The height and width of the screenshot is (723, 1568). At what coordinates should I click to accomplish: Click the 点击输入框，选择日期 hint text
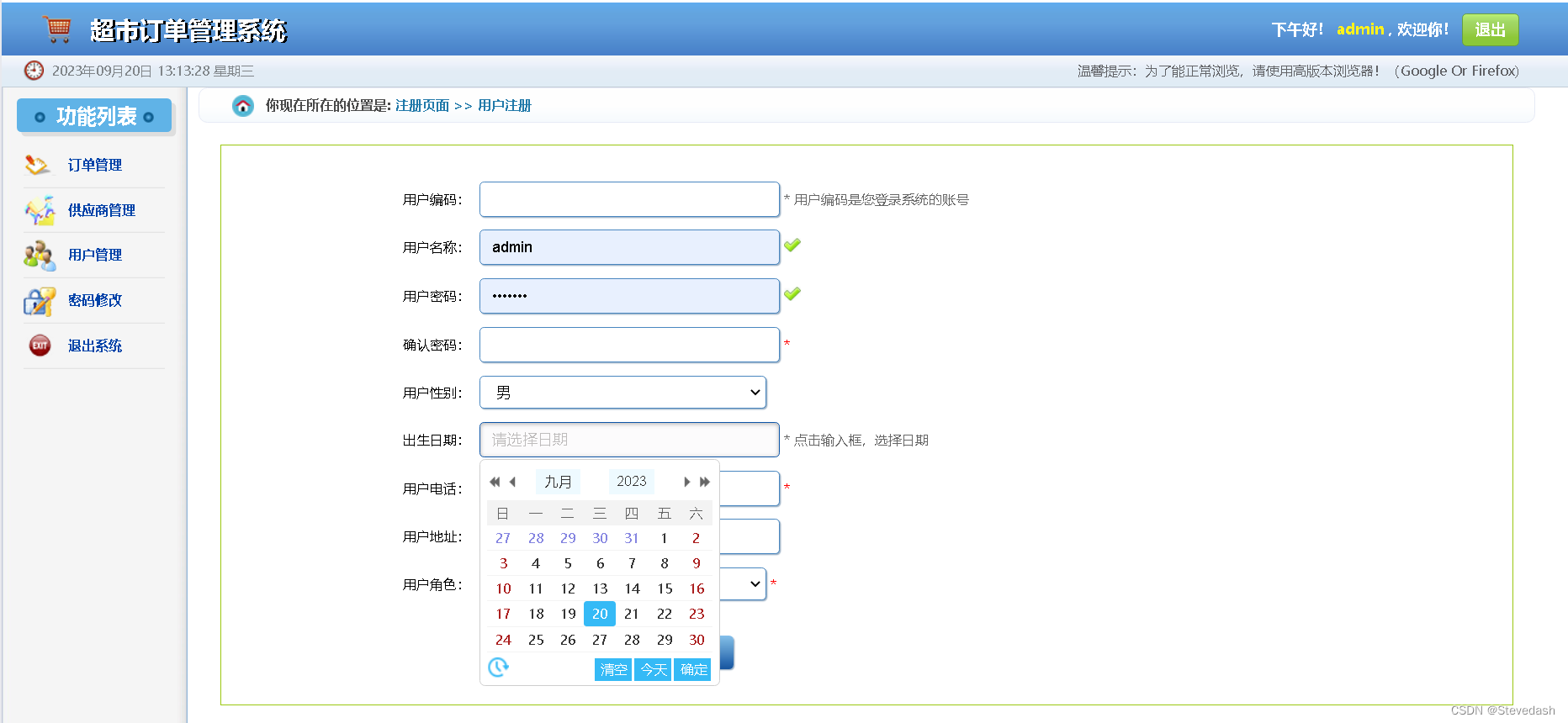coord(861,441)
